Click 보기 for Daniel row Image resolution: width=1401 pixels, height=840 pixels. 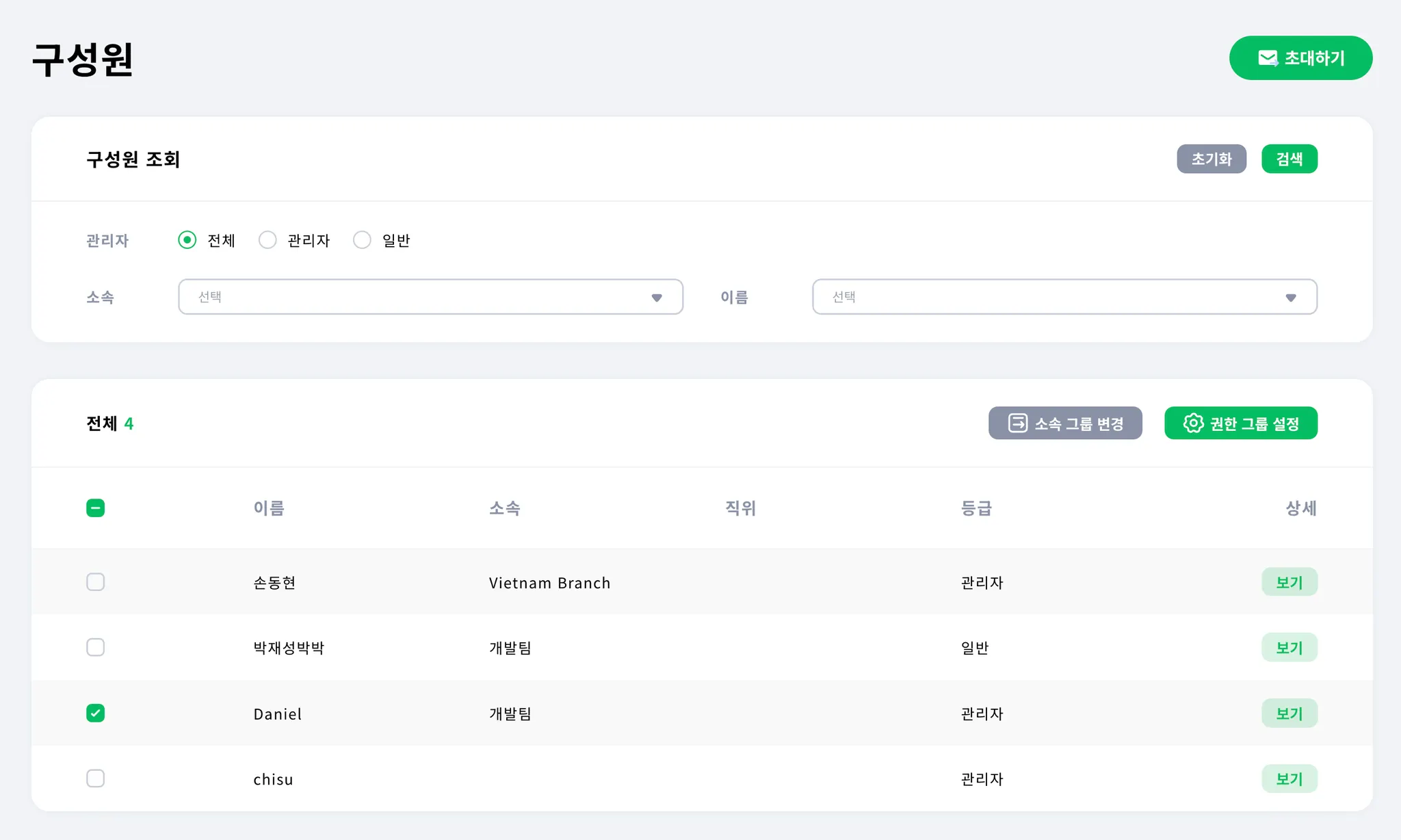[1289, 713]
